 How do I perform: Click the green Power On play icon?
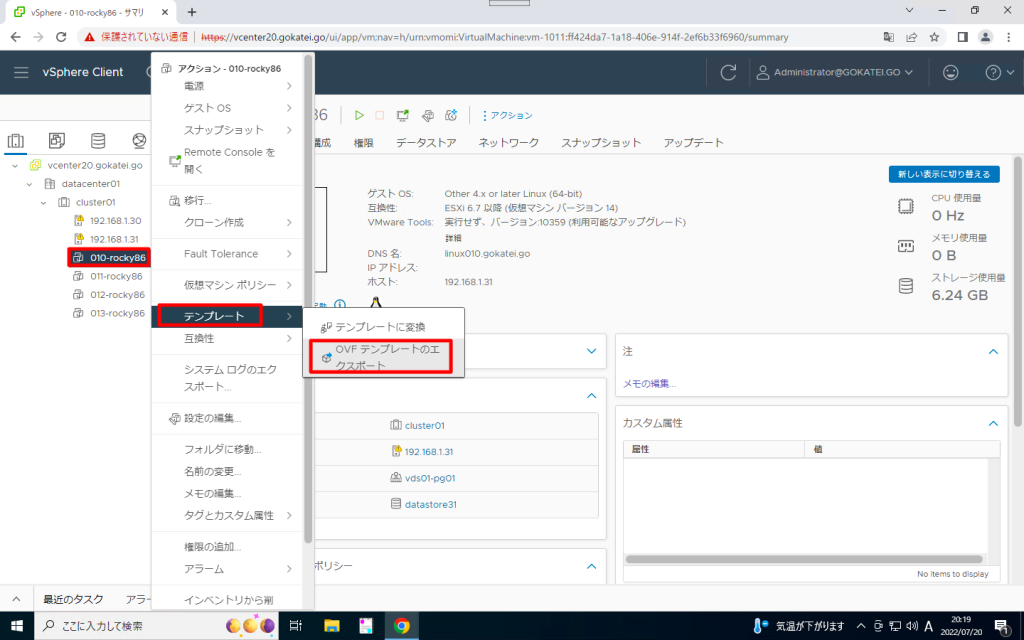(x=359, y=116)
